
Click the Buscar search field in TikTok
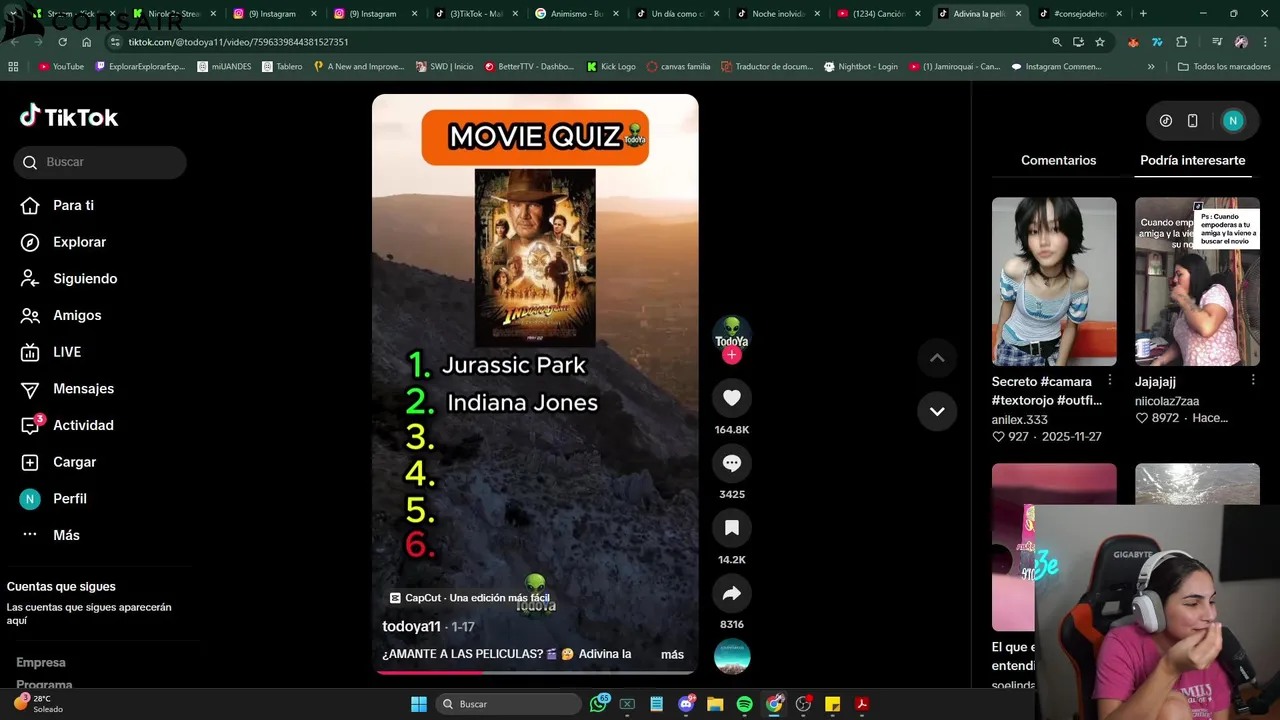(100, 162)
